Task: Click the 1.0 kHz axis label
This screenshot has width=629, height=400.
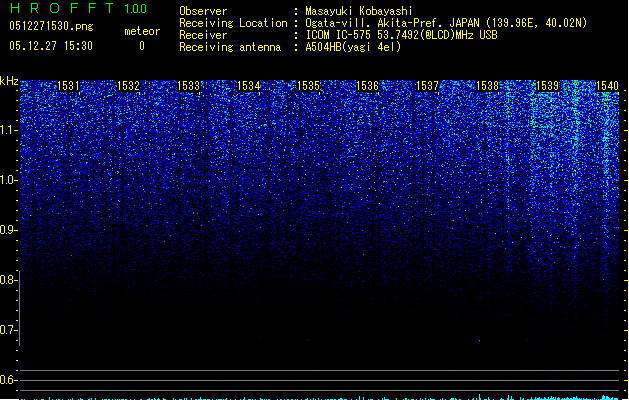Action: click(x=9, y=180)
